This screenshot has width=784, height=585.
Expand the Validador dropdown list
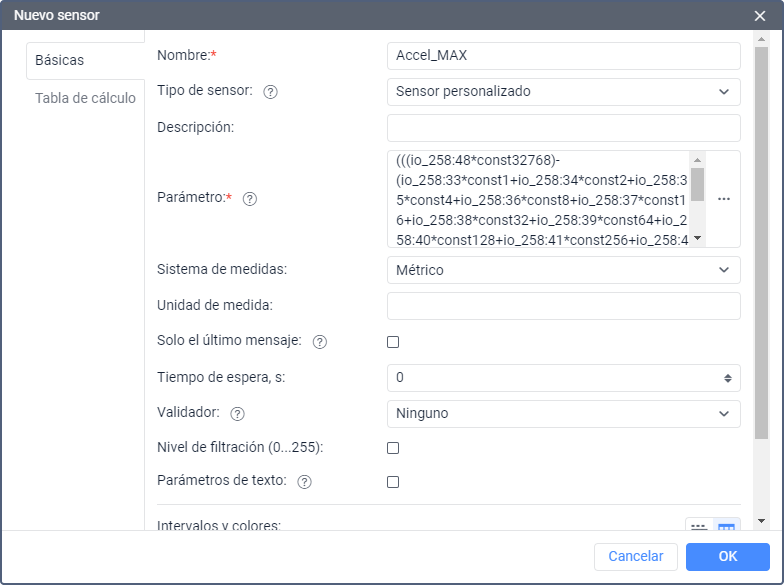click(x=563, y=414)
